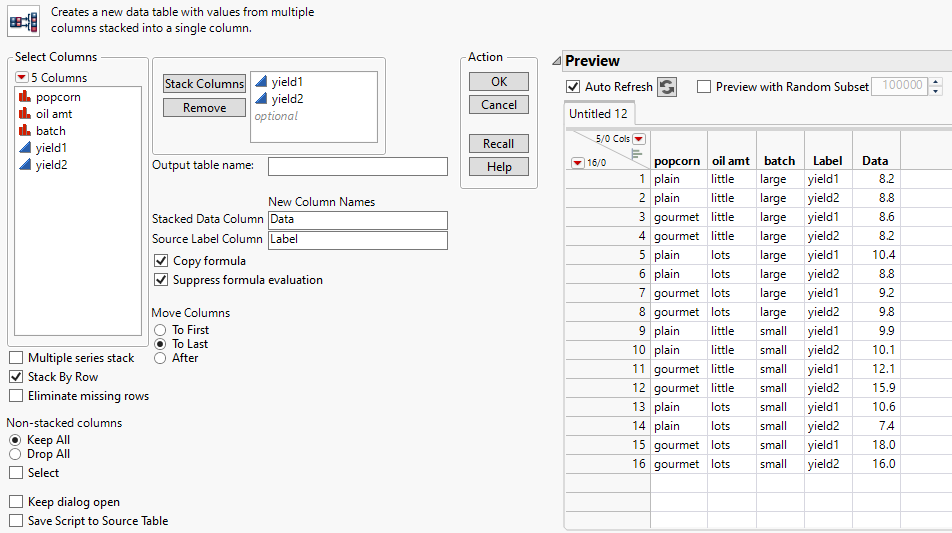This screenshot has width=952, height=533.
Task: Switch to the Untitled 12 preview tab
Action: [598, 114]
